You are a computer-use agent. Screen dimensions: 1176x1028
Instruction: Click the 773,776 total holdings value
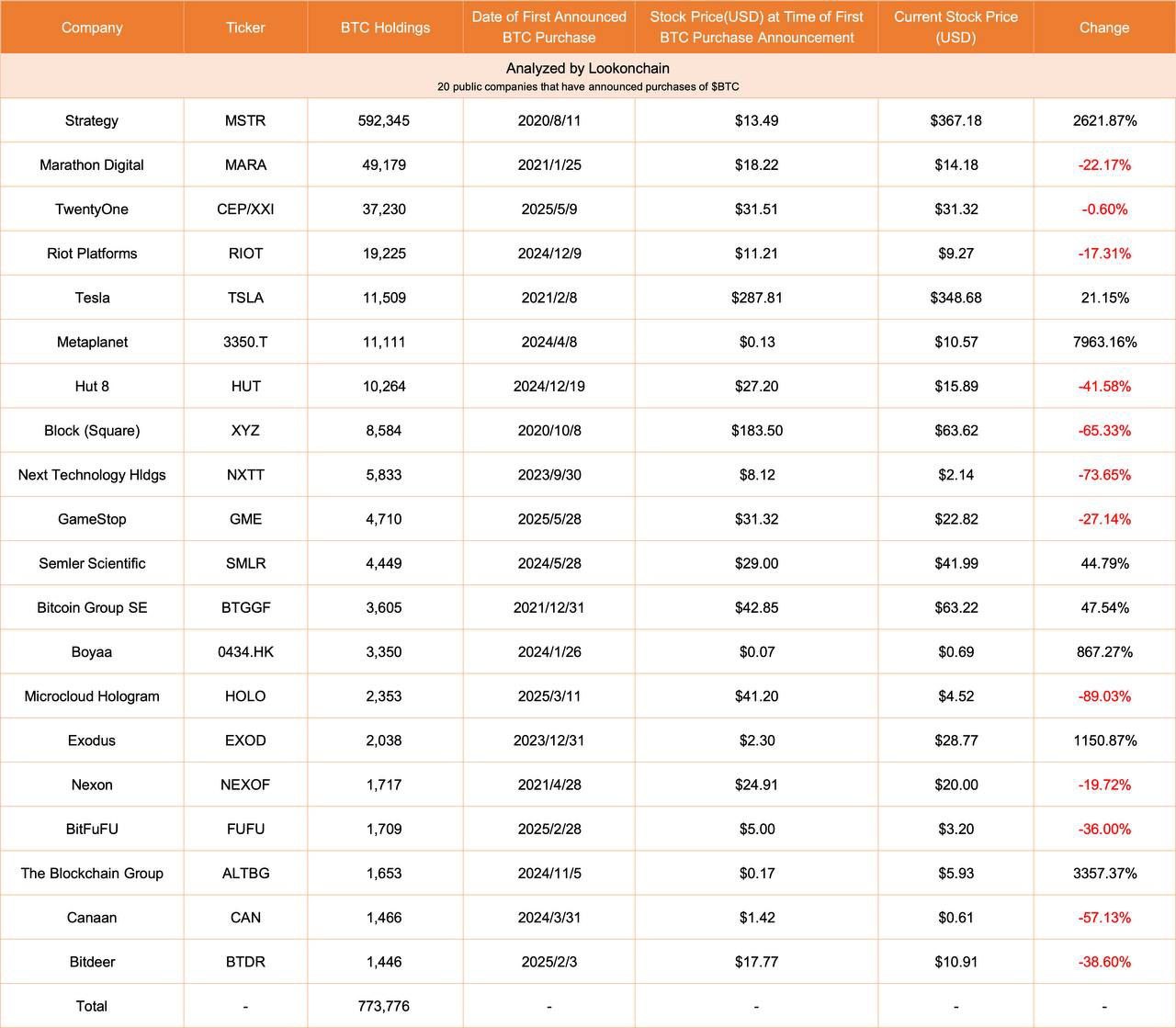(x=384, y=1005)
